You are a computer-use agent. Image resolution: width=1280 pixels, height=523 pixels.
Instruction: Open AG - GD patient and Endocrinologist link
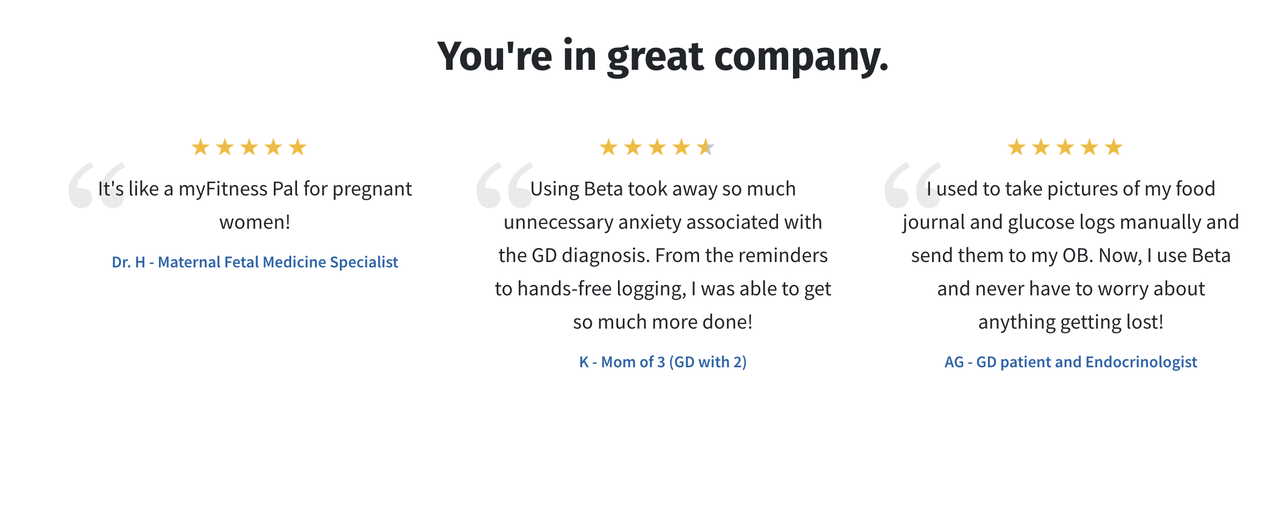[x=1071, y=362]
